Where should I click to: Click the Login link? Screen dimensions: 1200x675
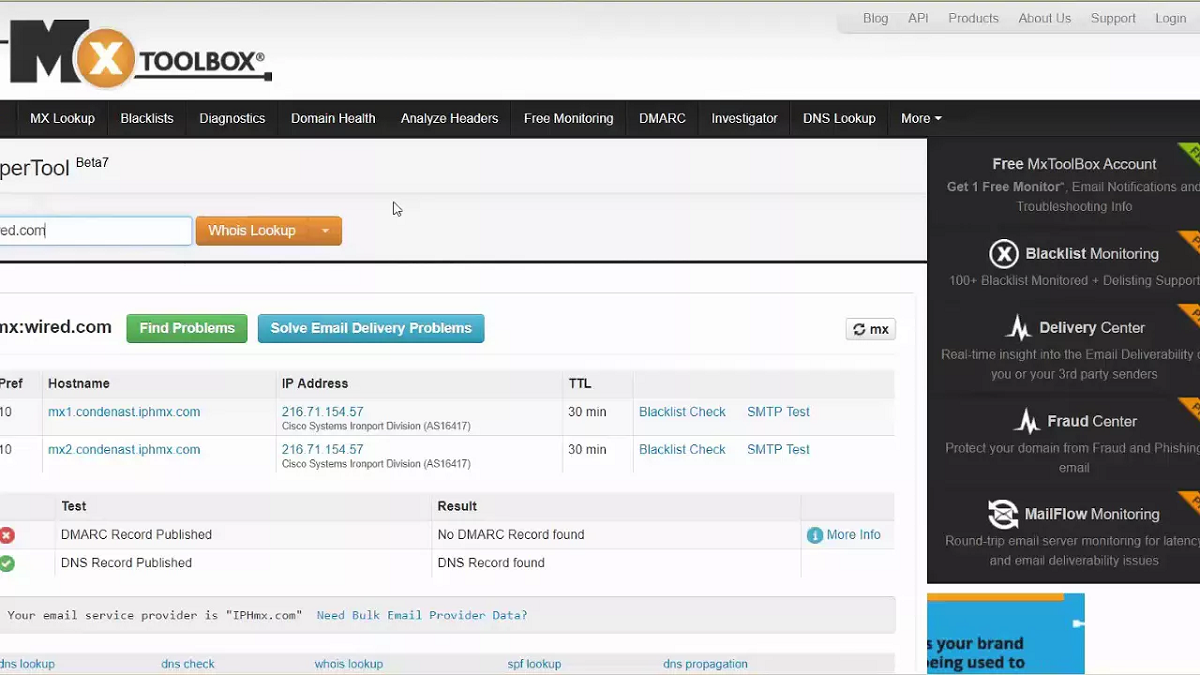[x=1170, y=18]
